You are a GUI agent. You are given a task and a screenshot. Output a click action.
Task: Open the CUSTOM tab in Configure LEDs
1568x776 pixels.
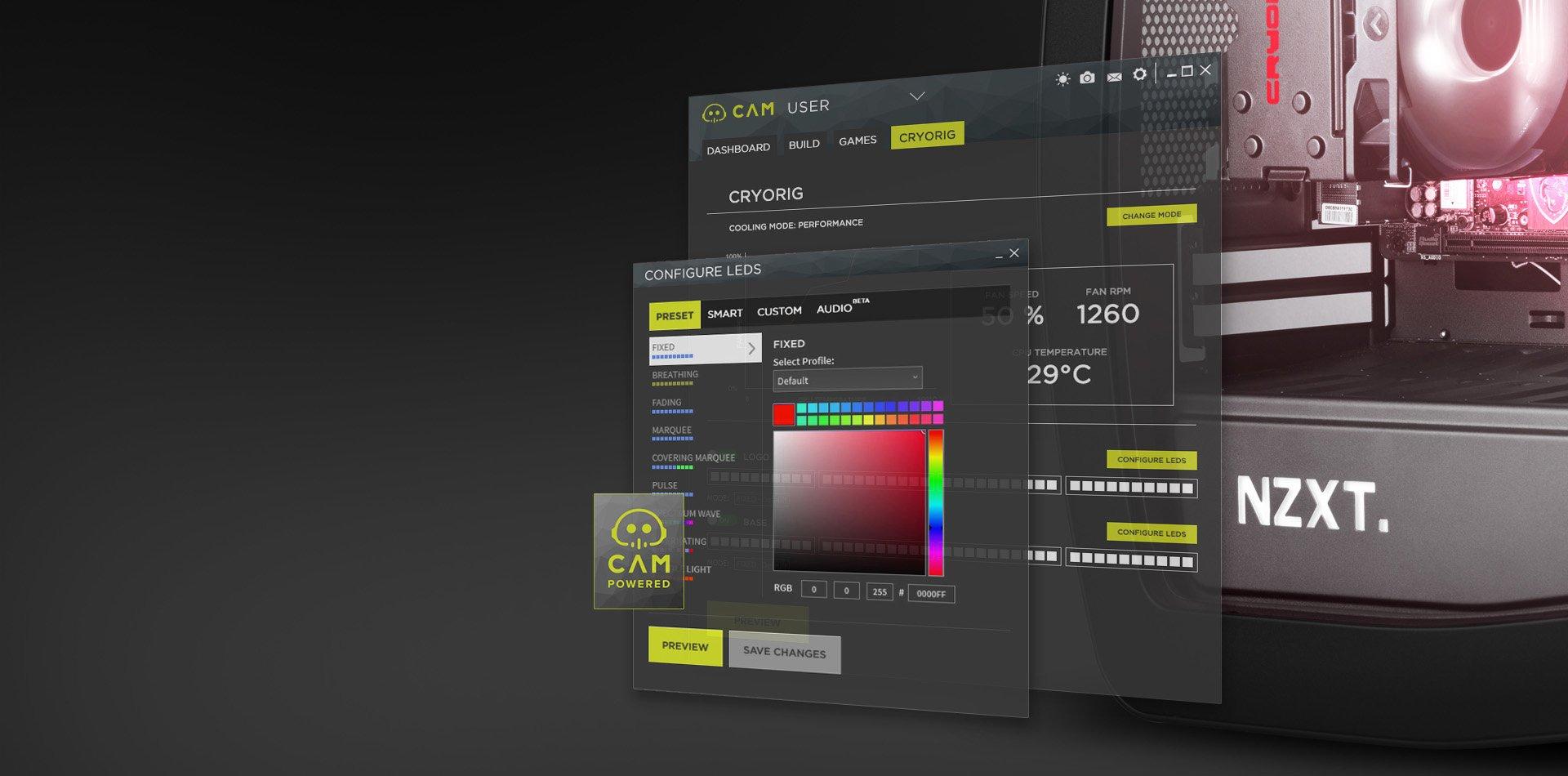(779, 311)
